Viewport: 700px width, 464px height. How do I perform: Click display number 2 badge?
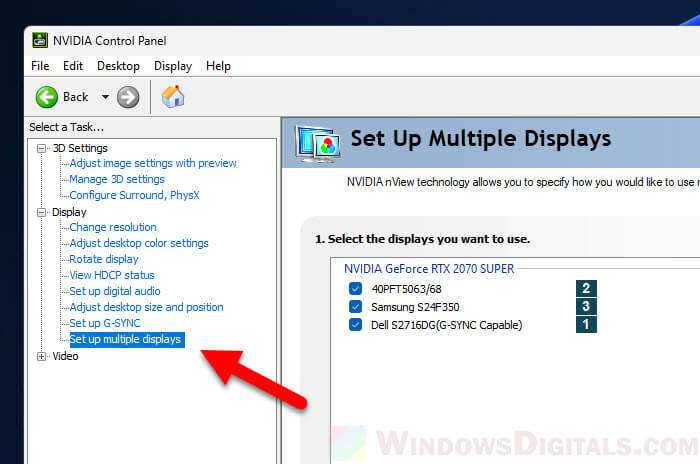click(586, 288)
